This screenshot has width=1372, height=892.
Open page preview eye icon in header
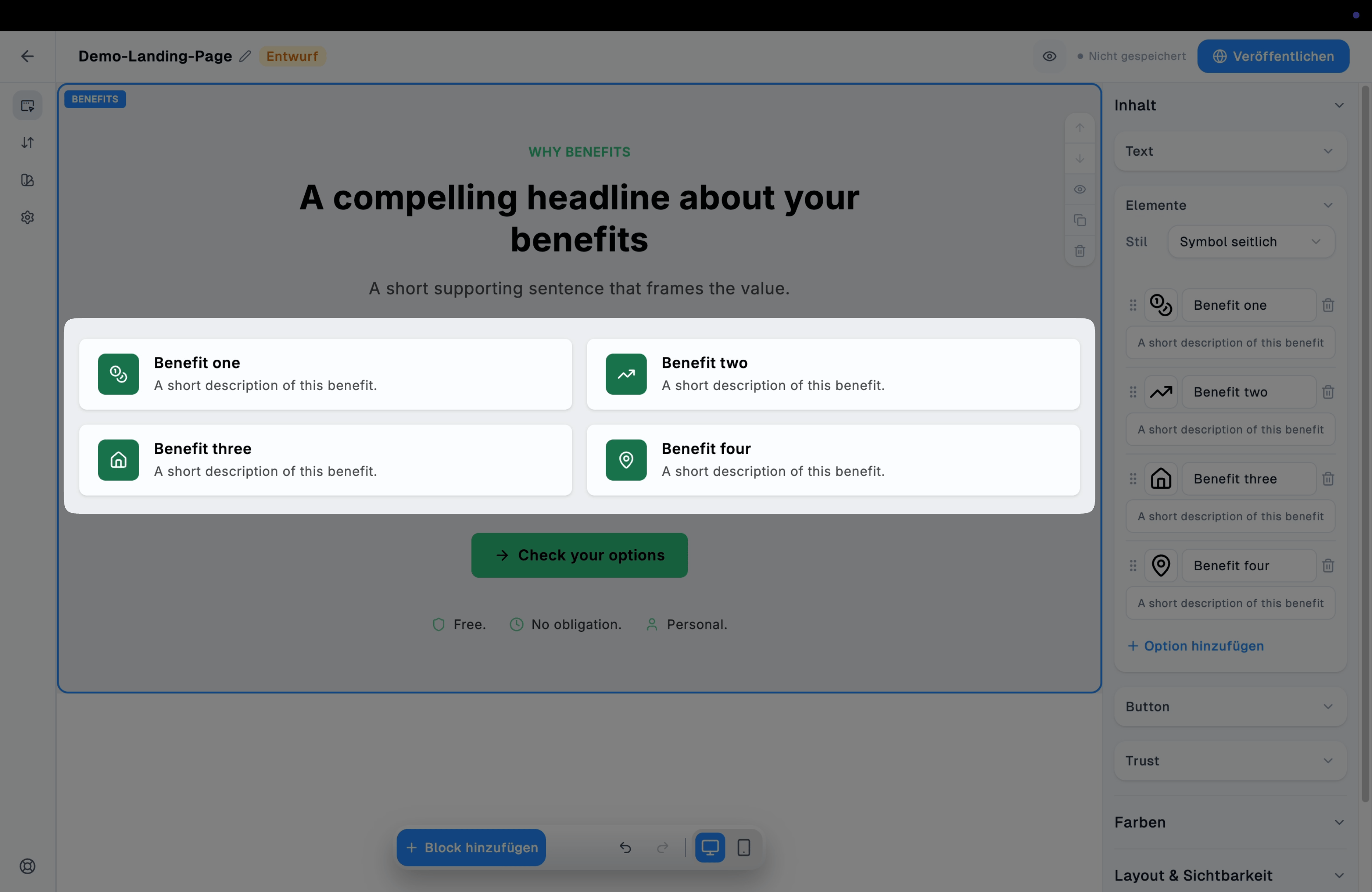pyautogui.click(x=1049, y=56)
